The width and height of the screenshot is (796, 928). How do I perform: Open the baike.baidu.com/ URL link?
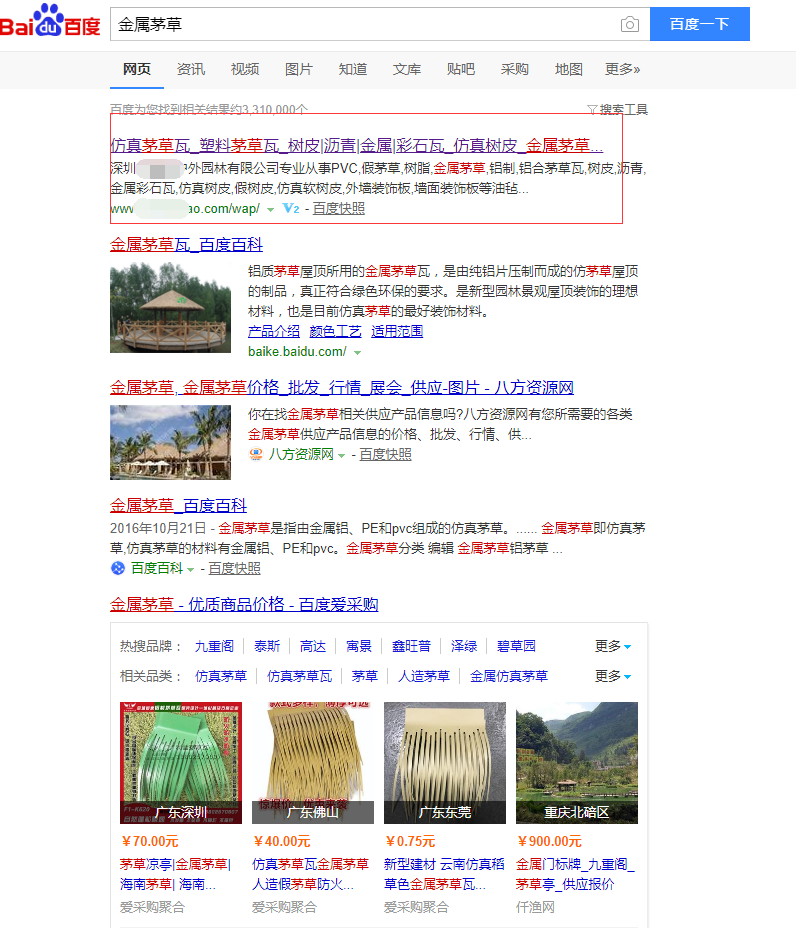point(297,352)
